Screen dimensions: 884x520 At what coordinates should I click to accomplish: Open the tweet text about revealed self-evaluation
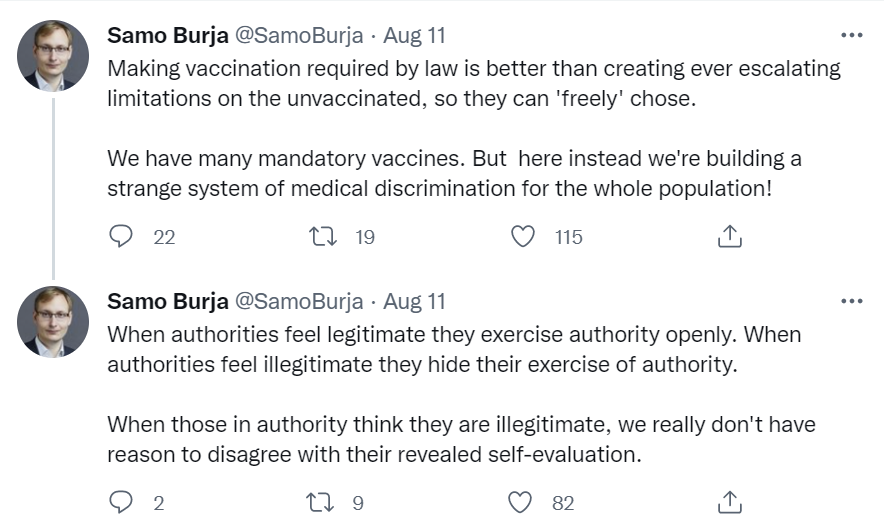pyautogui.click(x=461, y=394)
